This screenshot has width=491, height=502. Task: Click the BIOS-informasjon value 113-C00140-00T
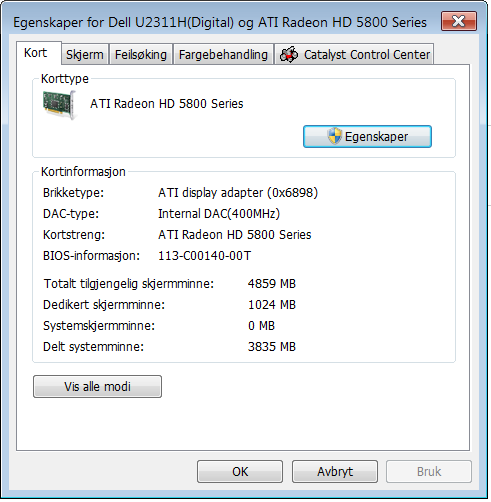(x=204, y=256)
